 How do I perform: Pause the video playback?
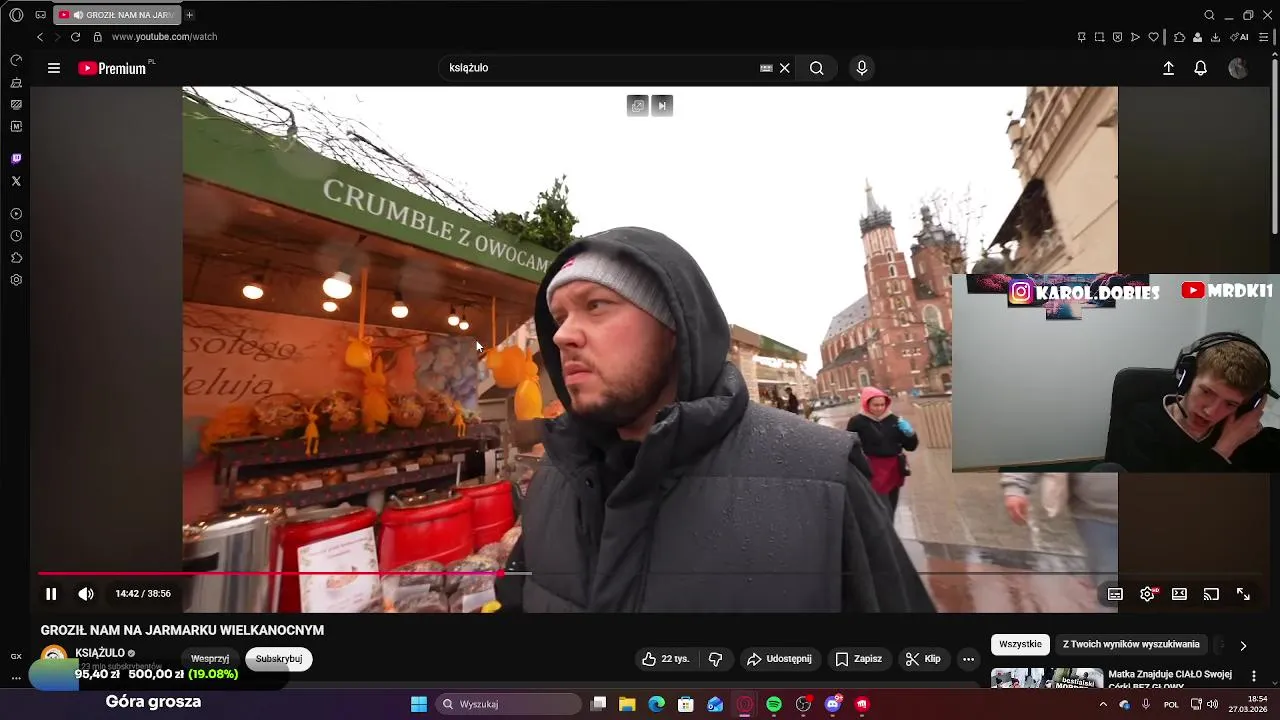(51, 594)
